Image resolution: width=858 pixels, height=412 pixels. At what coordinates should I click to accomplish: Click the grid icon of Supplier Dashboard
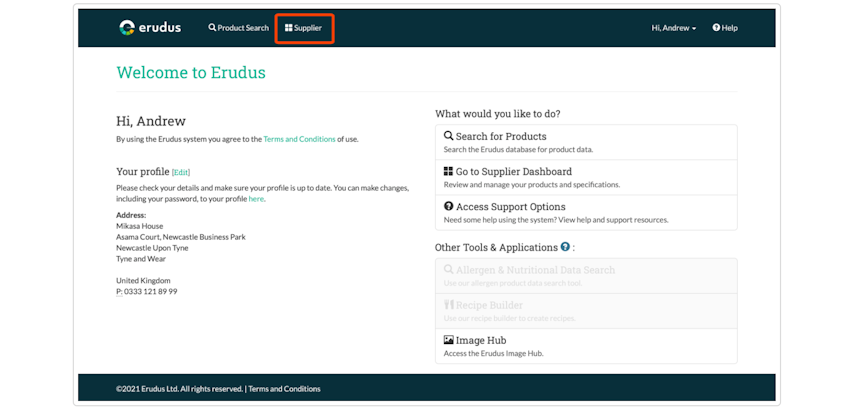tap(448, 171)
